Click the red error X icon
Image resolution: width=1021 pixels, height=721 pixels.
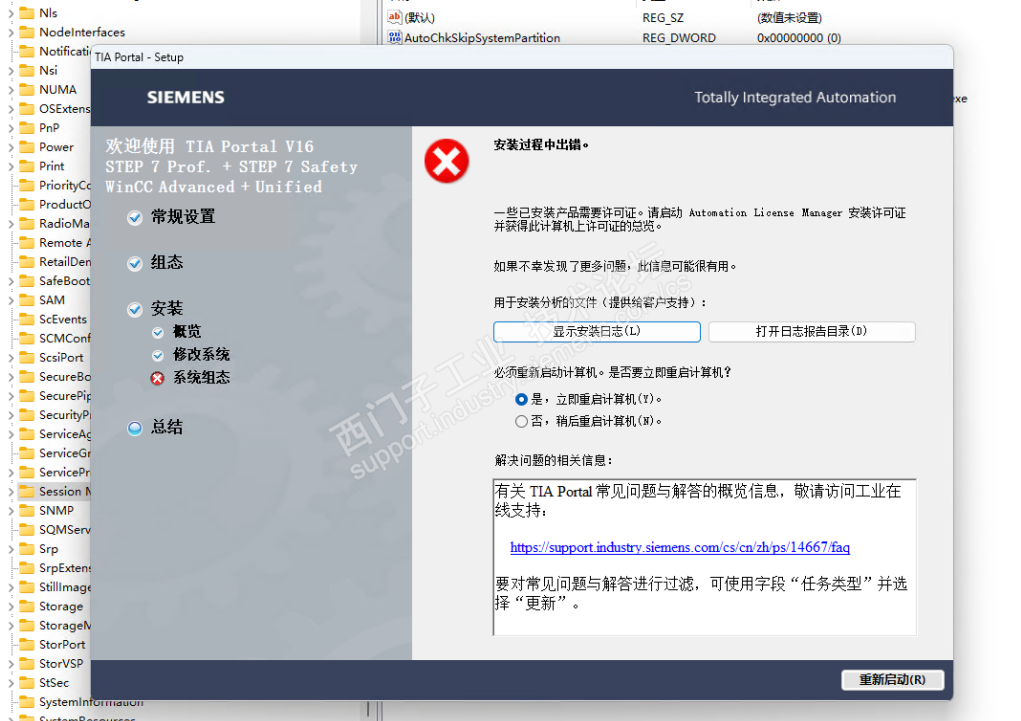click(x=447, y=161)
